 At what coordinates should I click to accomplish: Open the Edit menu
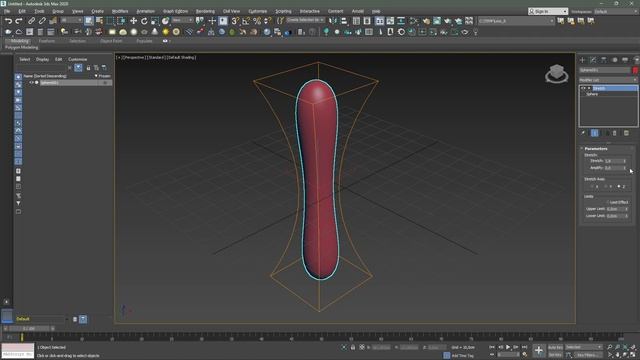(22, 11)
